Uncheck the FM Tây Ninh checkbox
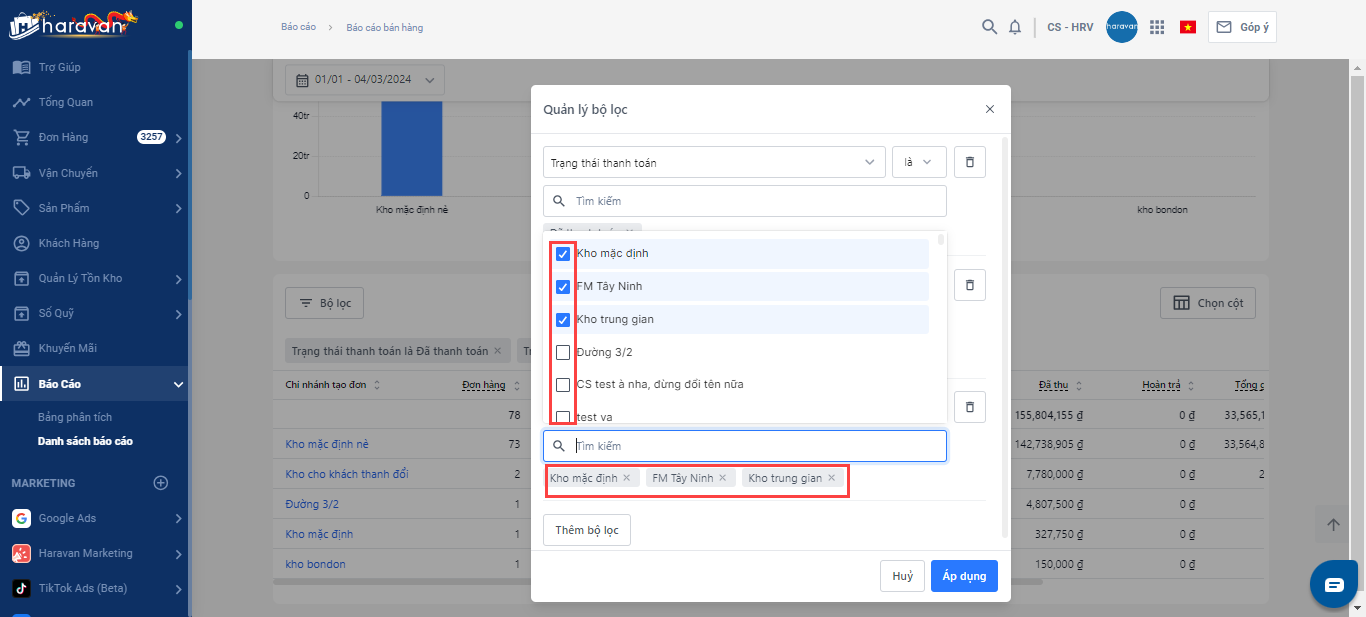The width and height of the screenshot is (1366, 617). pos(563,287)
